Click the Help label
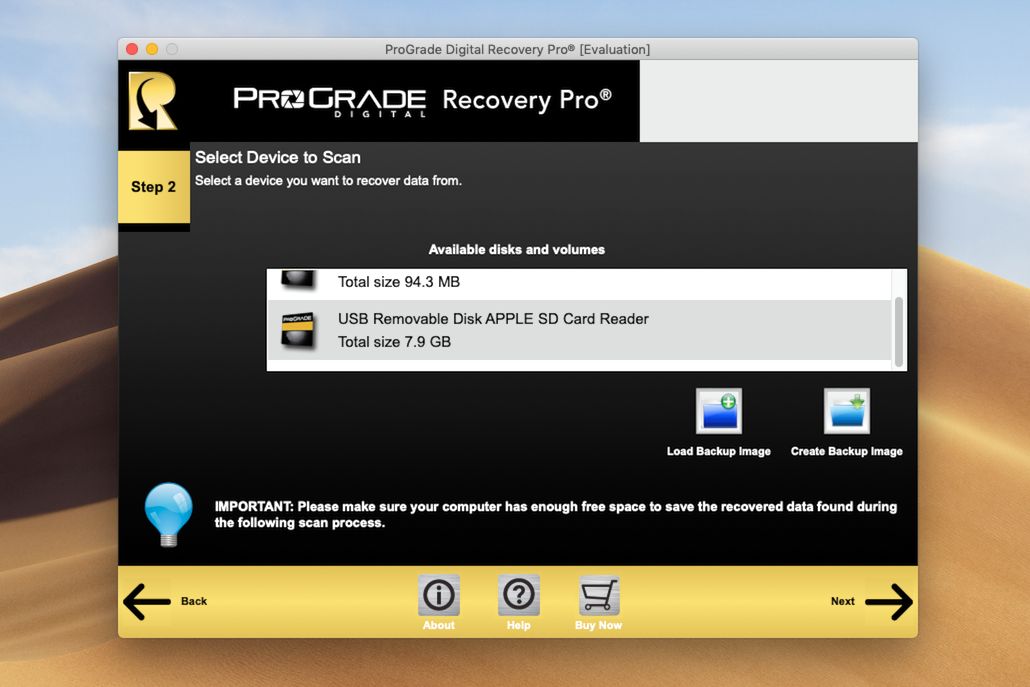 tap(518, 625)
